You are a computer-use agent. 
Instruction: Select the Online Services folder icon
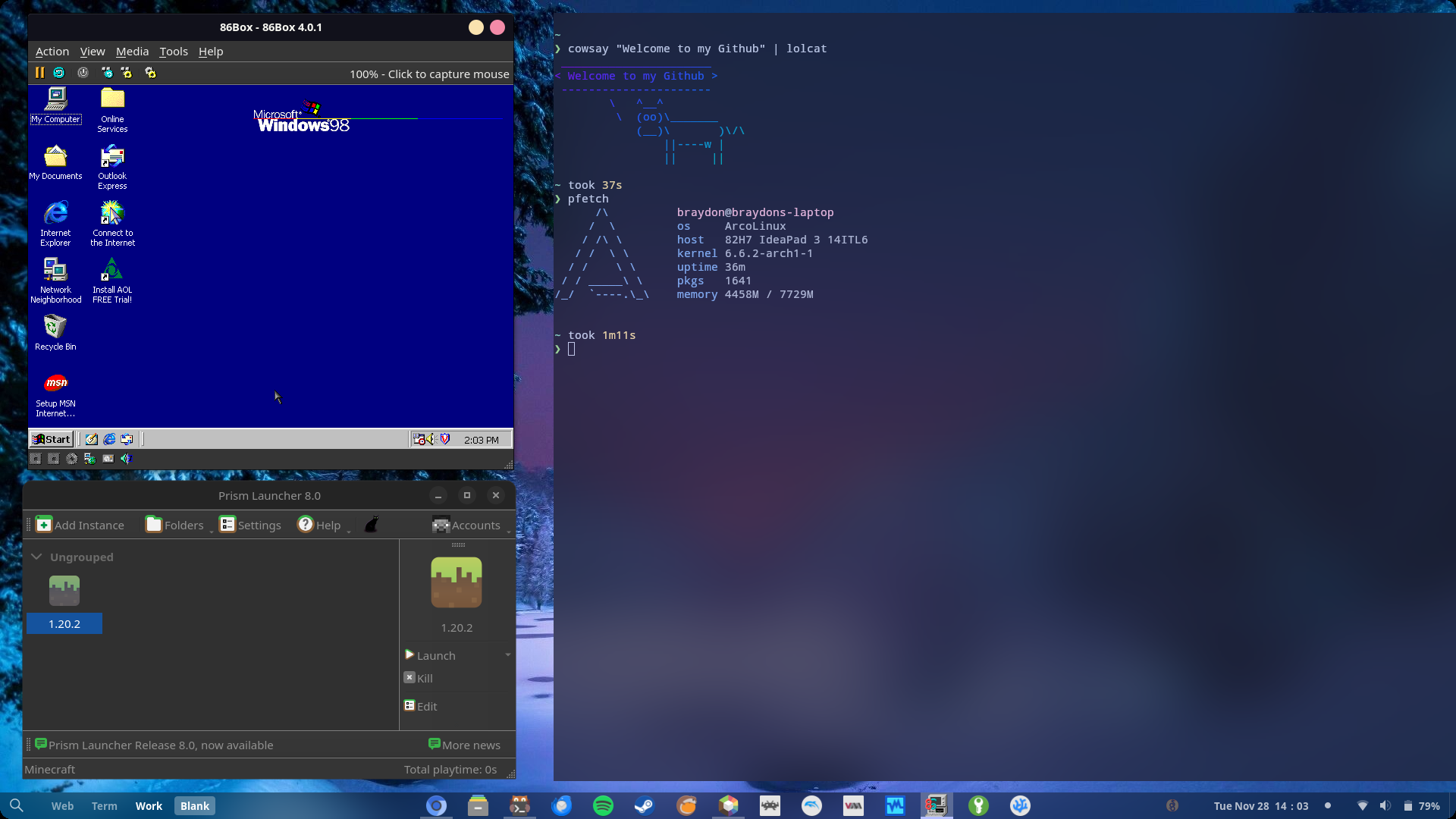click(x=112, y=110)
